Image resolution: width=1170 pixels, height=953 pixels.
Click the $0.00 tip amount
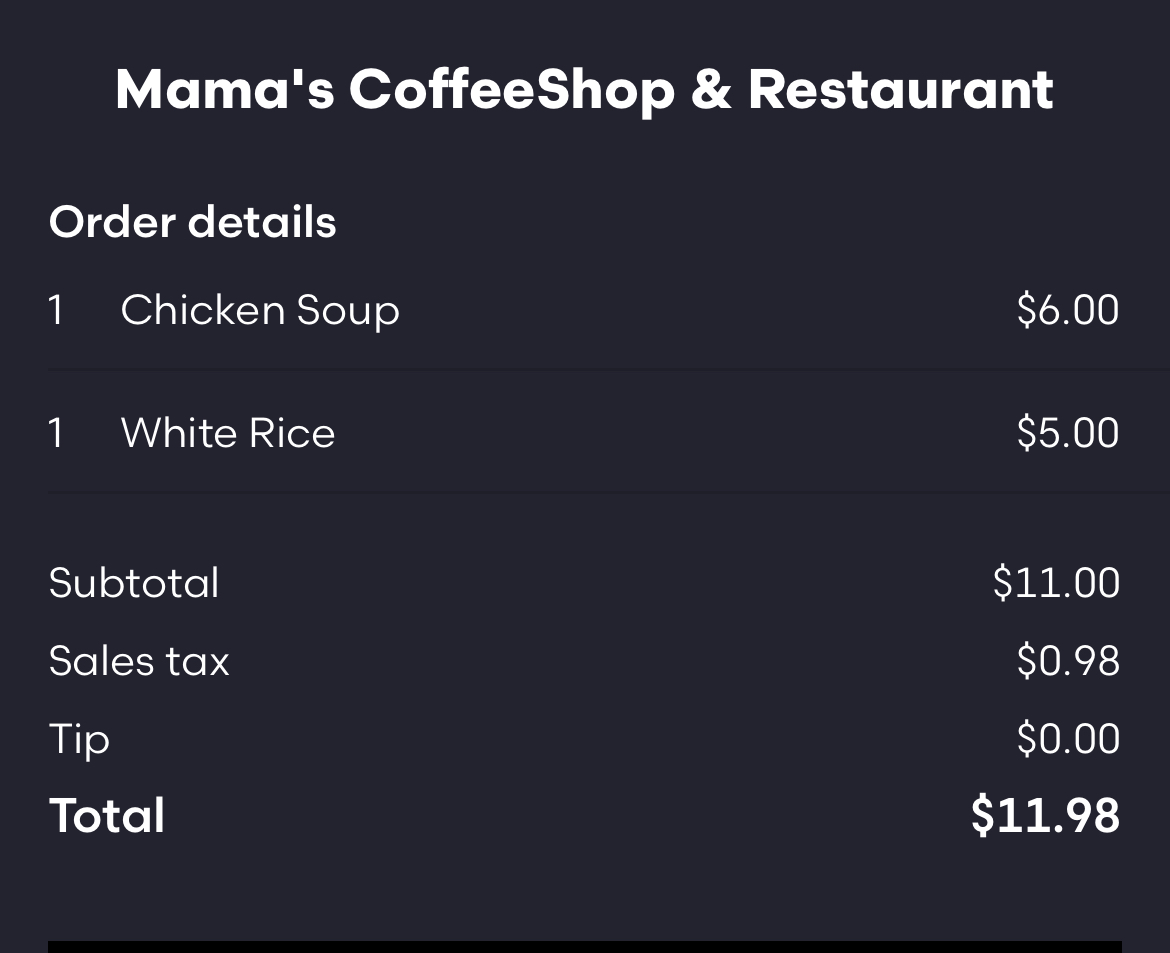point(1067,739)
